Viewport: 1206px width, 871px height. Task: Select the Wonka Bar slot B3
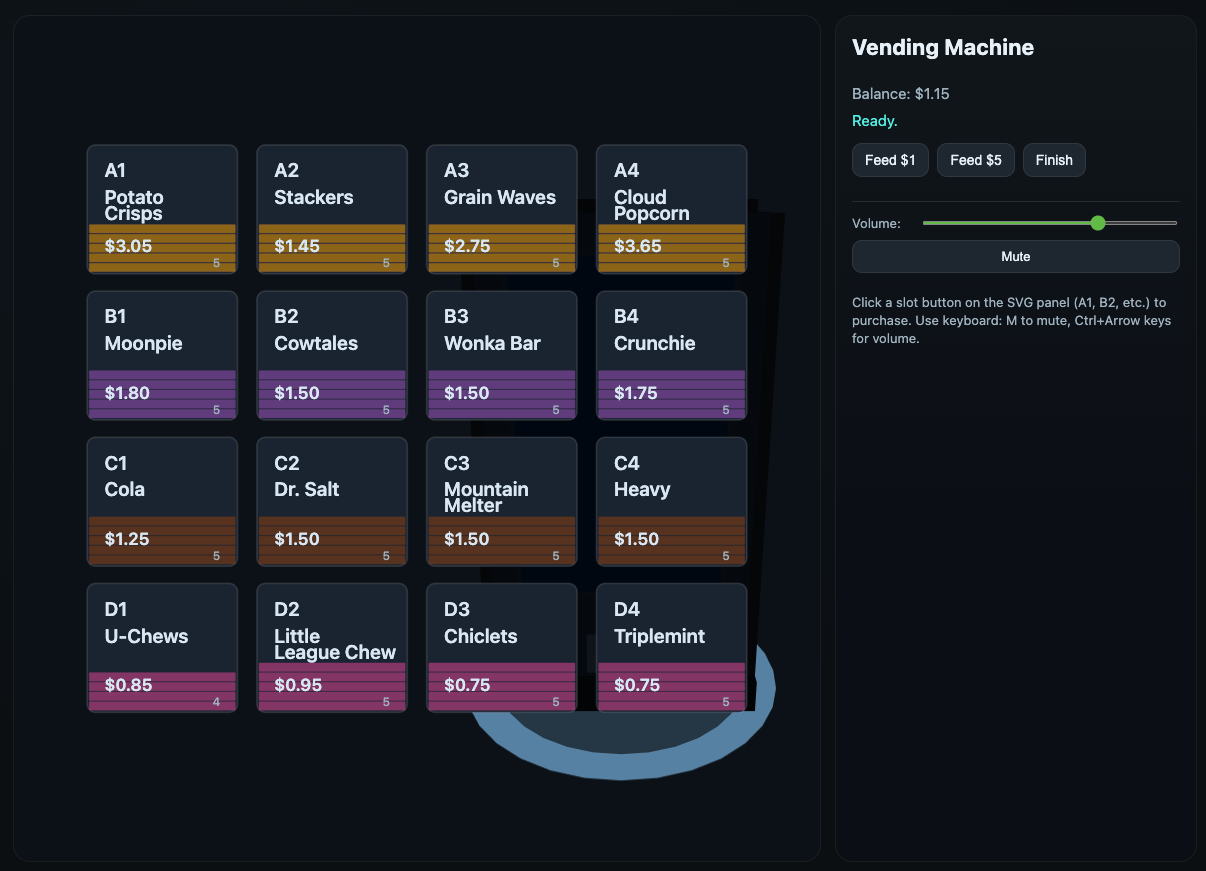coord(501,355)
